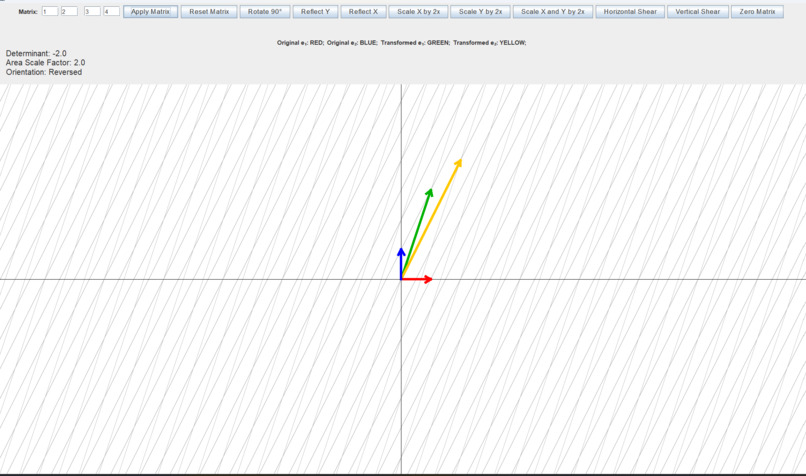Click the green transformed e1 vector arrow
Screen dimensions: 806x476
416,234
